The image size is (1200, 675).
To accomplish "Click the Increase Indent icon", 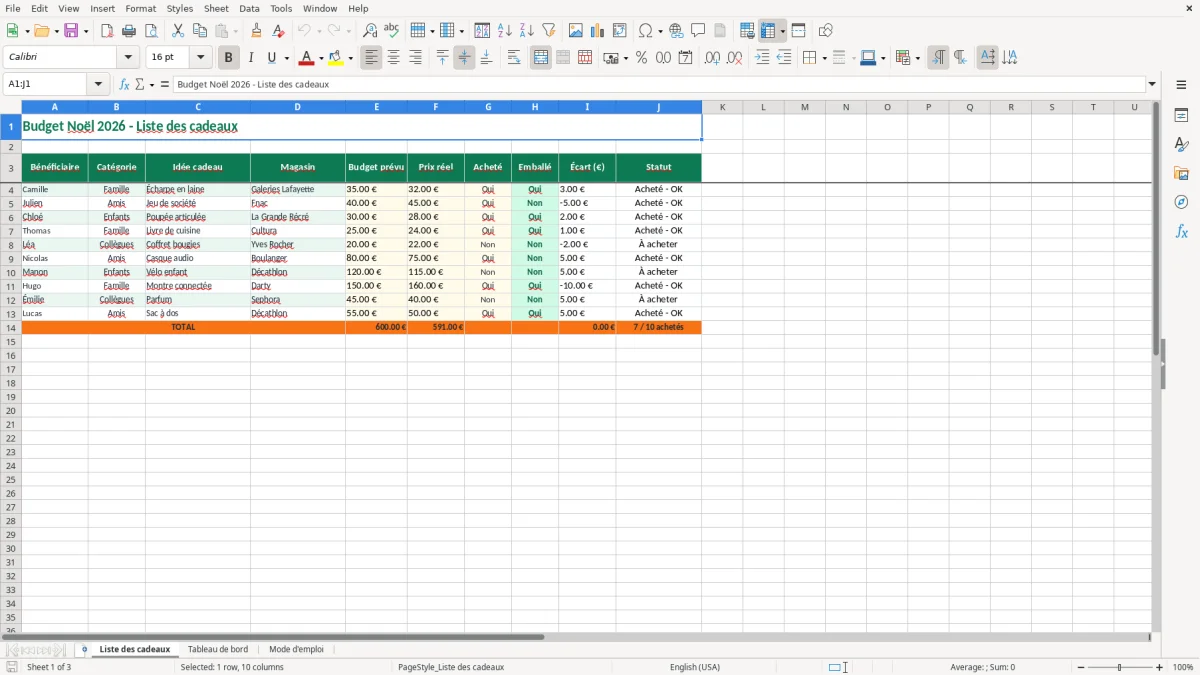I will pos(762,58).
